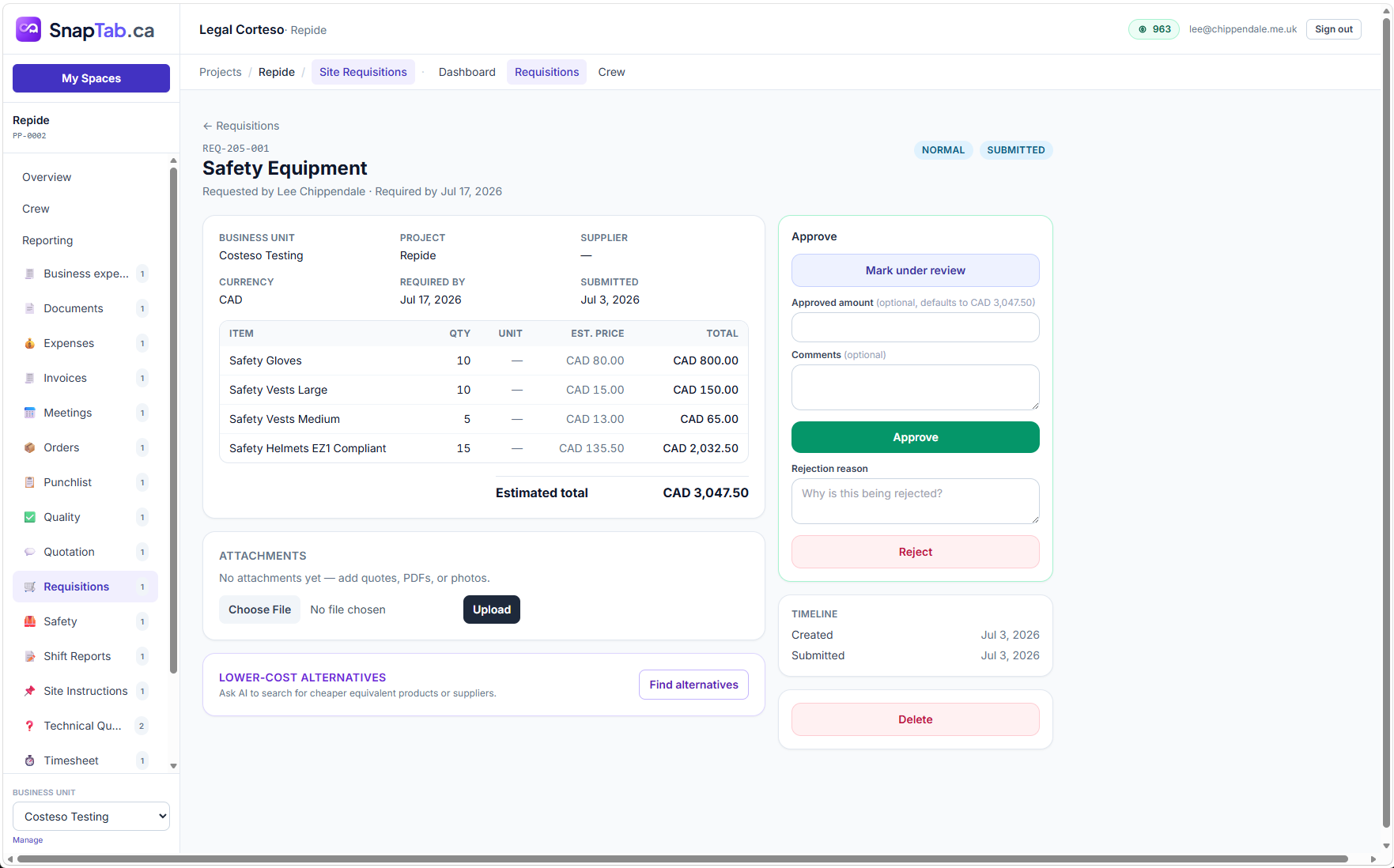Click Mark under review button

[x=915, y=270]
